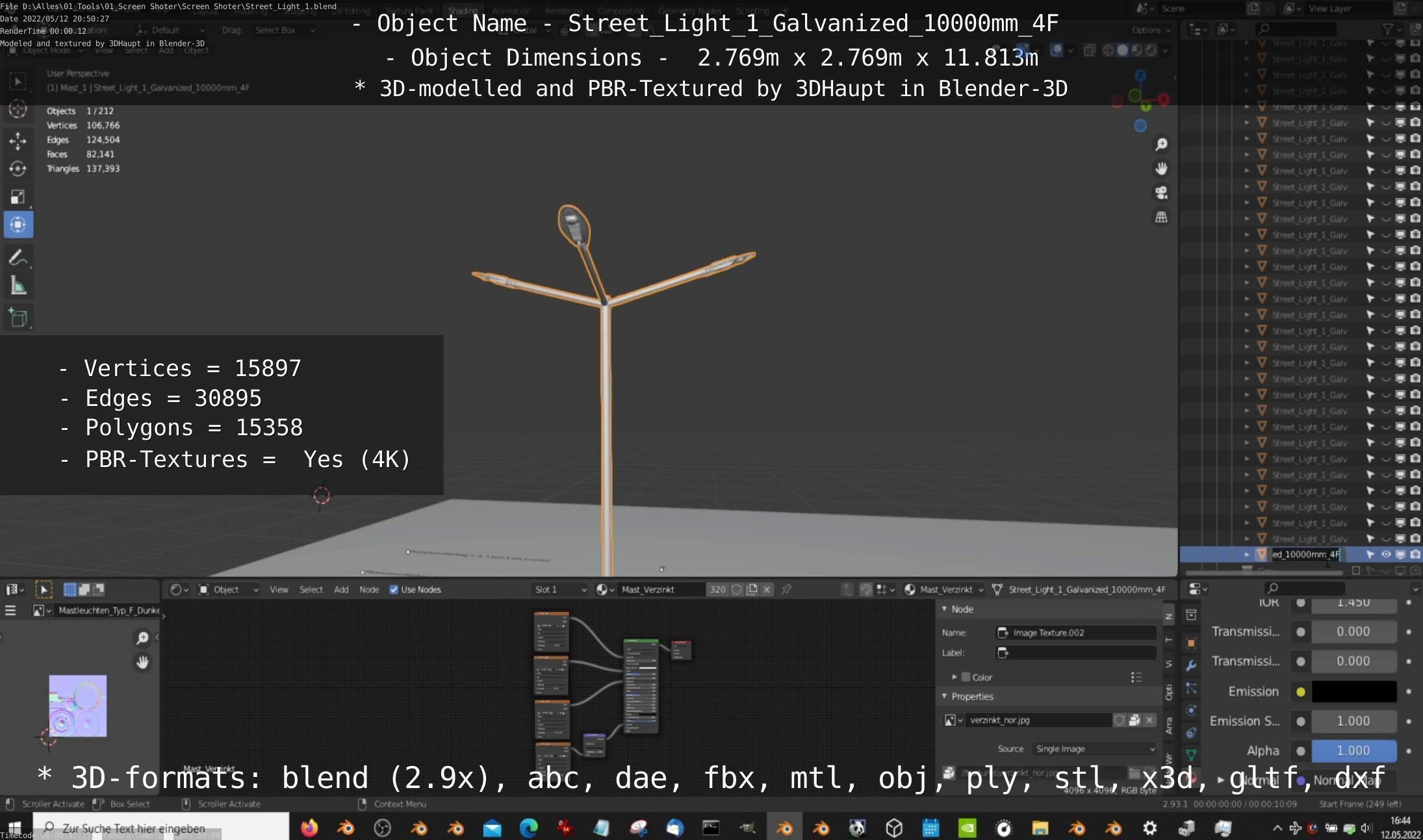Viewport: 1423px width, 840px height.
Task: Select the Cursor tool in viewport toolbar
Action: tap(18, 109)
